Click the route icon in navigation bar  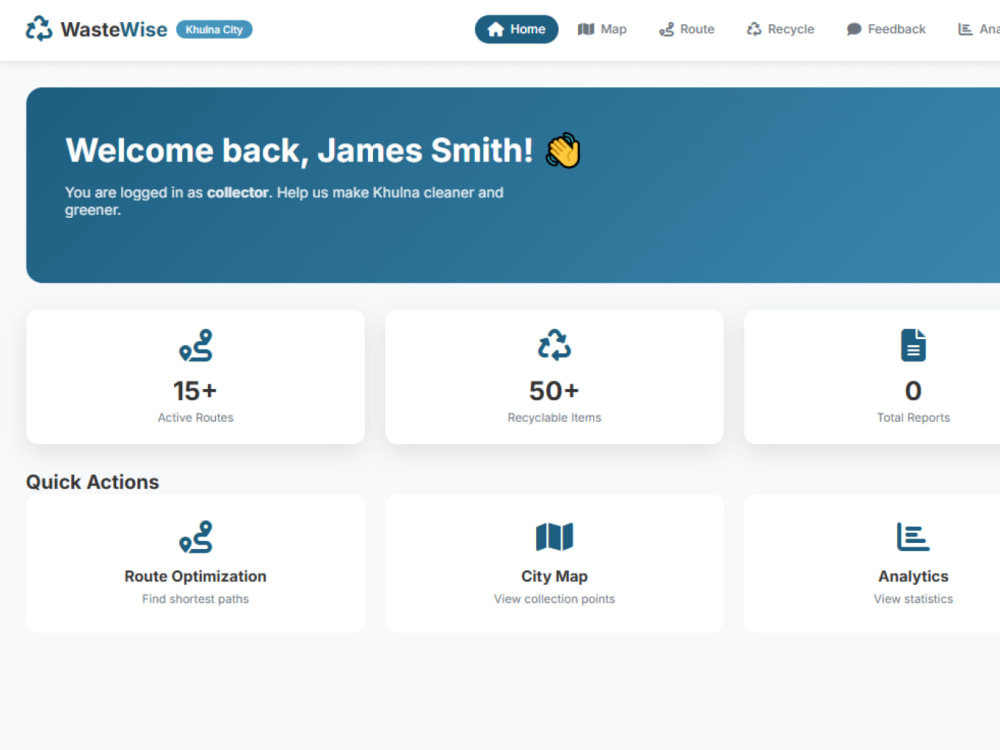pos(666,29)
